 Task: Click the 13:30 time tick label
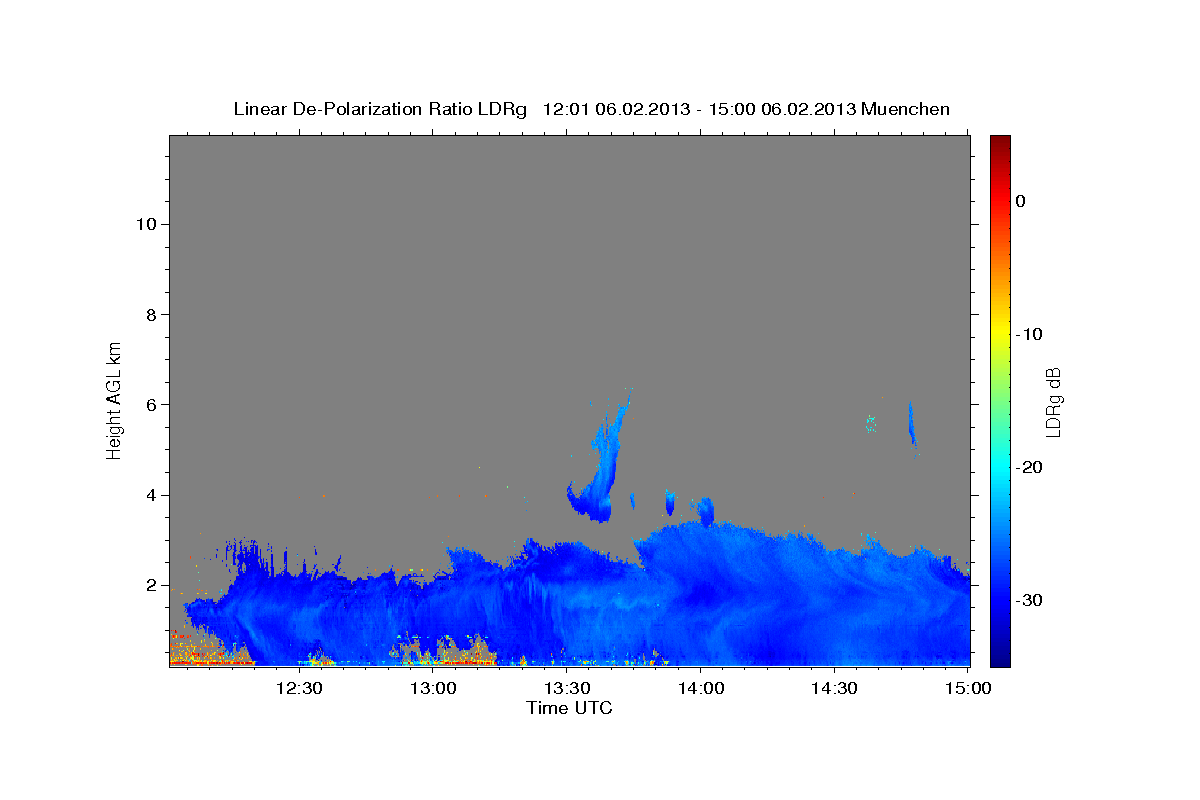[x=566, y=688]
